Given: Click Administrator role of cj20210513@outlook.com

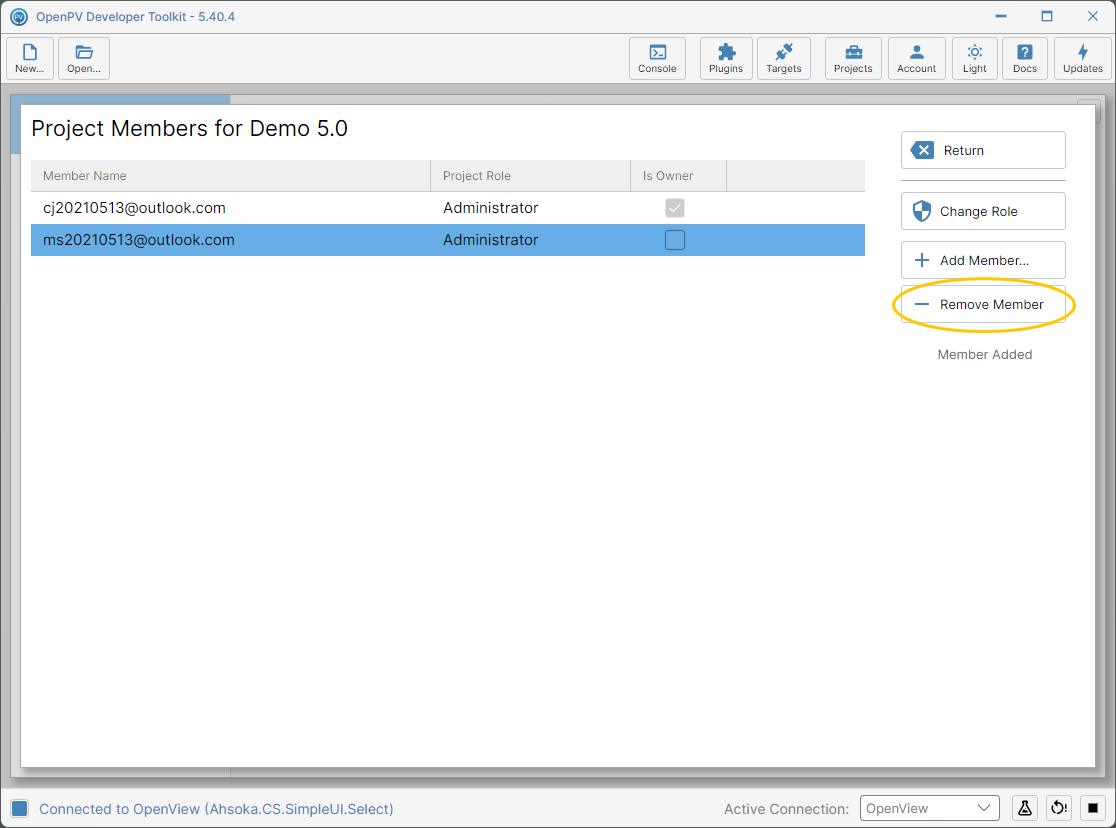Looking at the screenshot, I should point(490,208).
